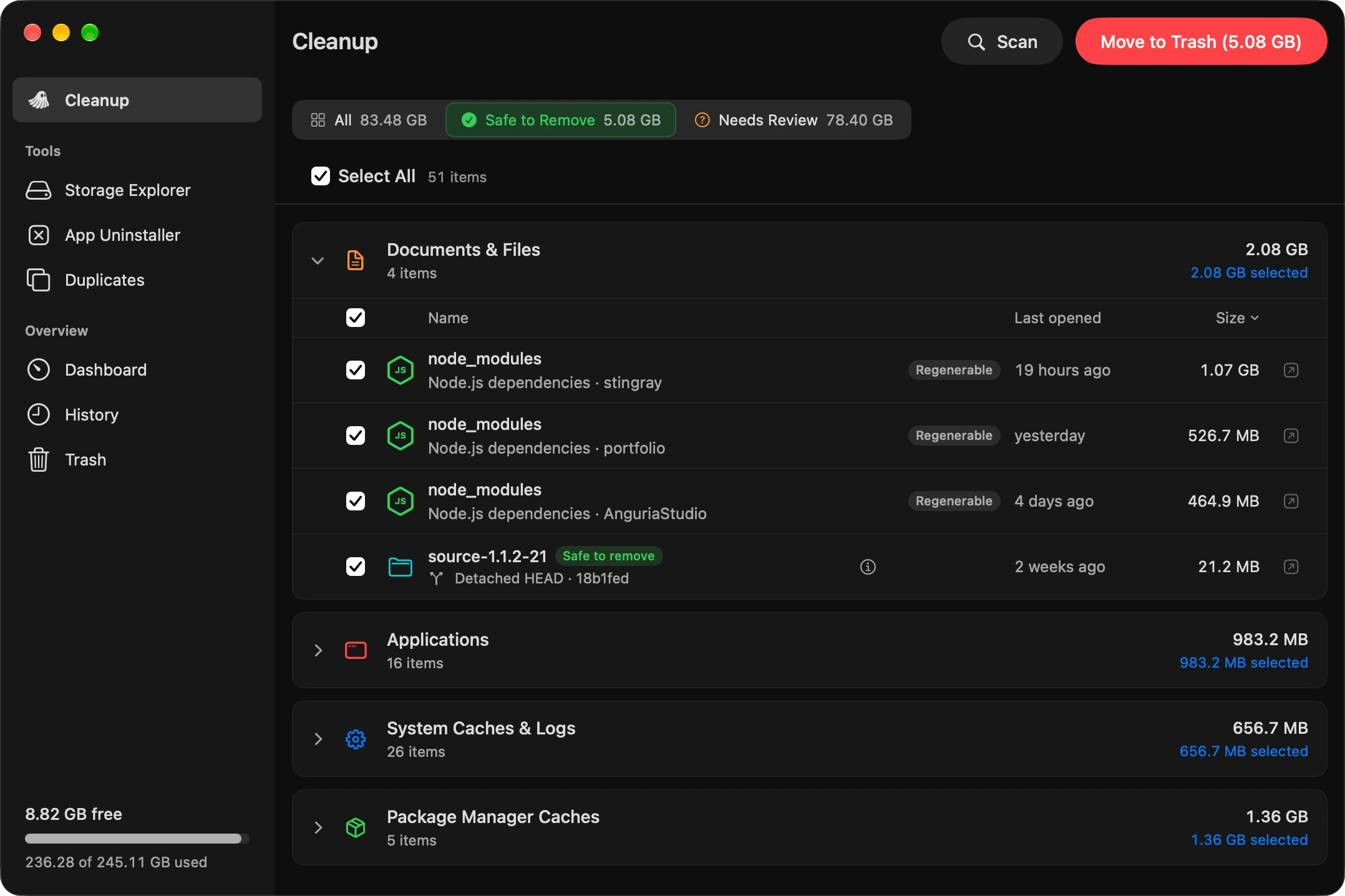Switch to the Needs Review tab

[794, 120]
